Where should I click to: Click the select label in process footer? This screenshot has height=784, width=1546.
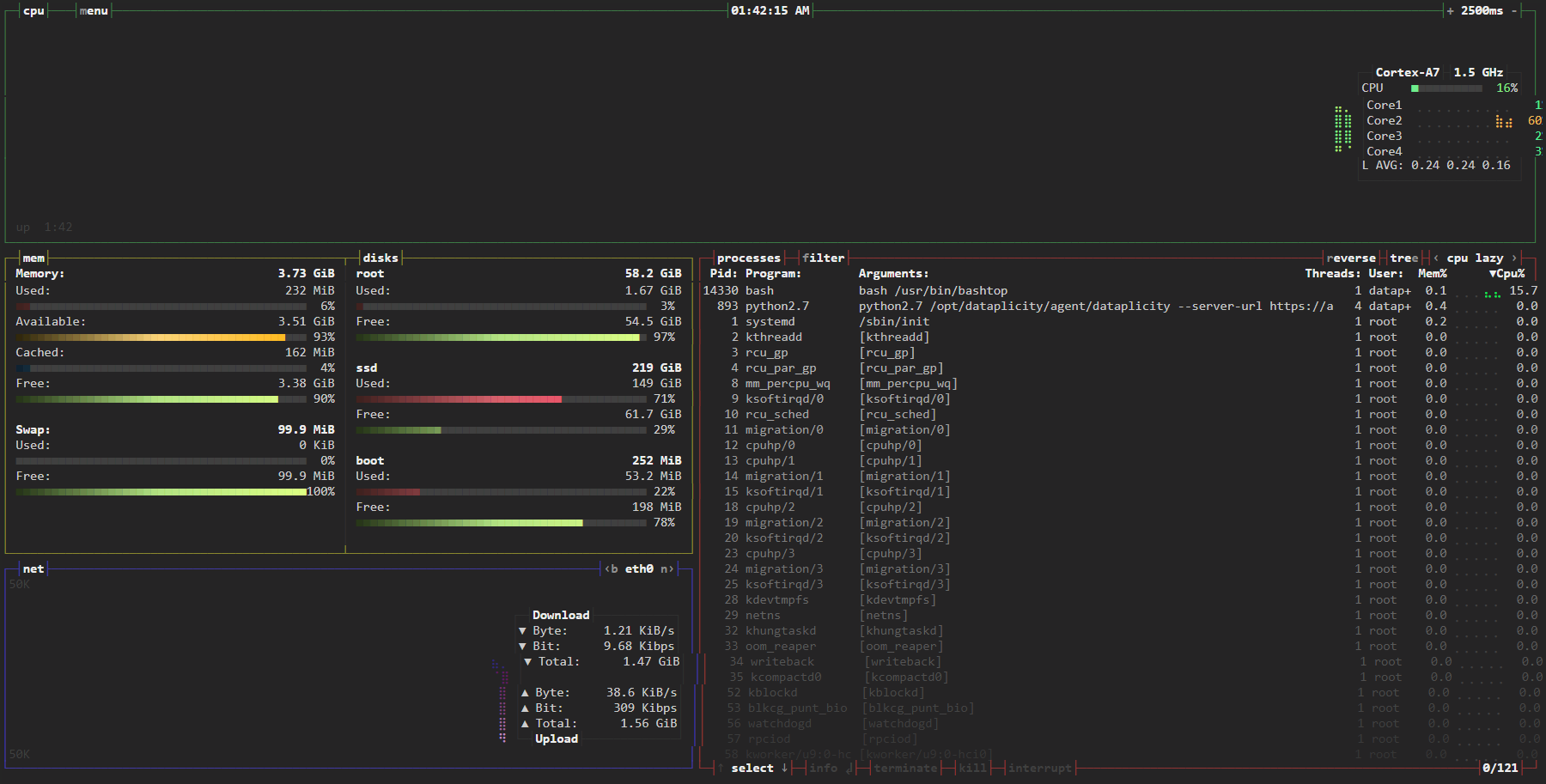(x=752, y=769)
